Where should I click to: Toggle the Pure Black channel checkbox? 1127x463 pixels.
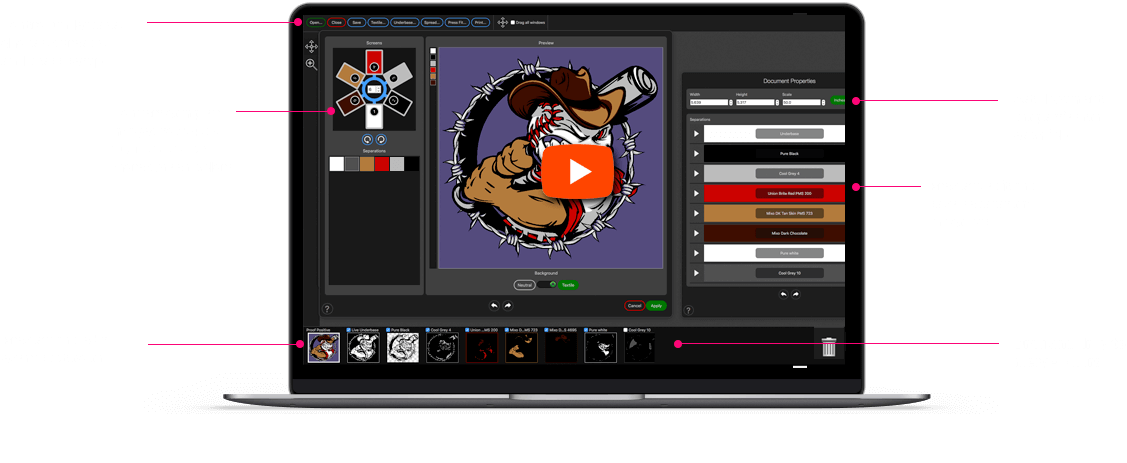(389, 330)
